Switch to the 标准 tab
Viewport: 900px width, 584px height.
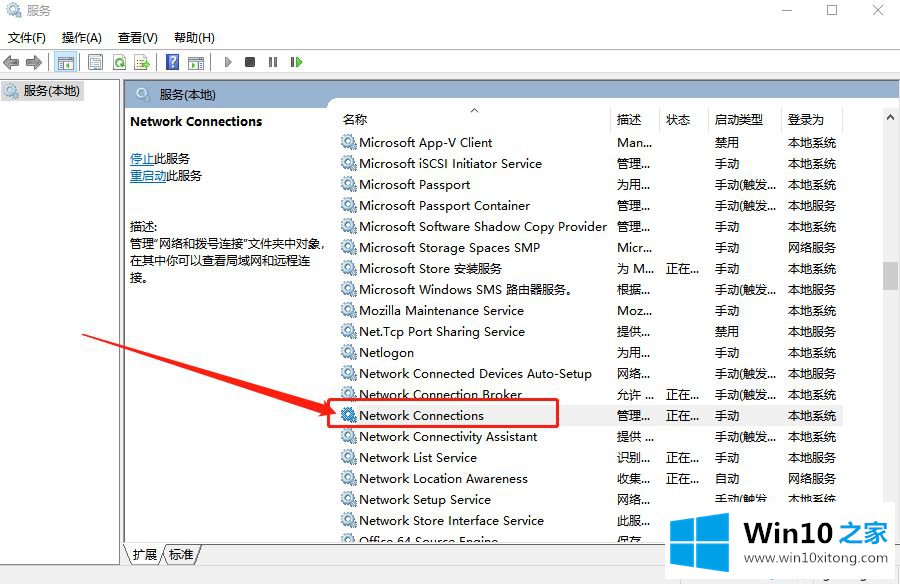[x=181, y=554]
